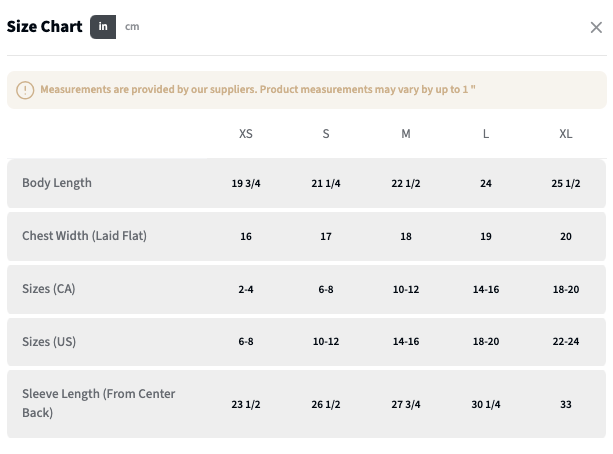Close the Size Chart dialog
Screen dimensions: 613x454
pos(596,27)
